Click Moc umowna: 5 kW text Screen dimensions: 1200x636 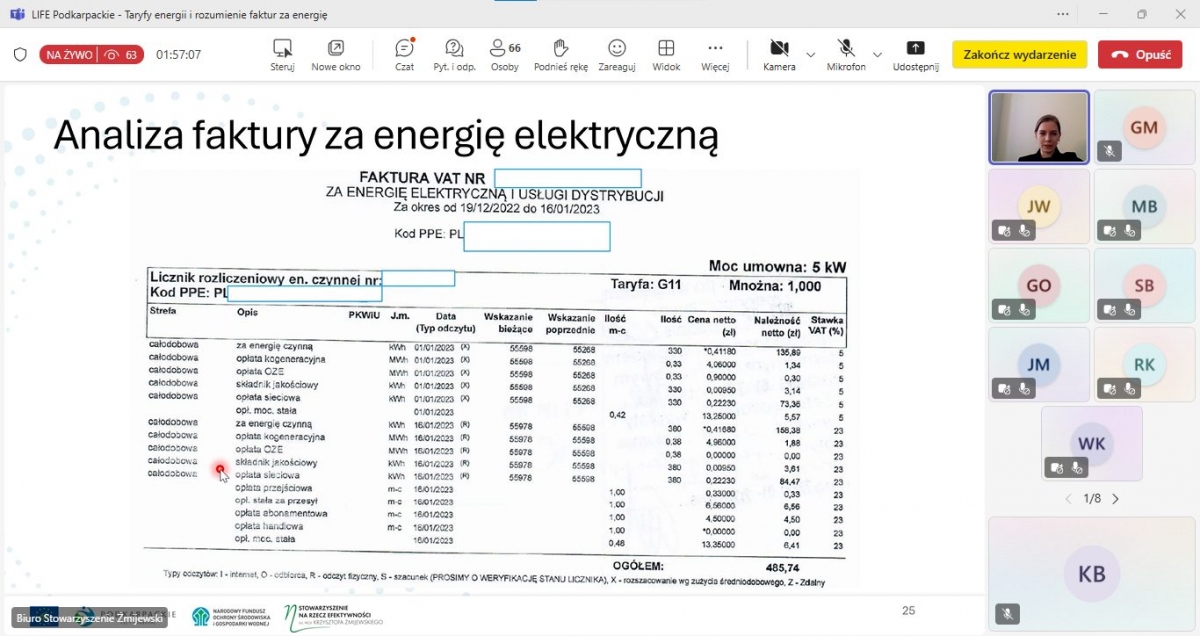click(x=777, y=267)
